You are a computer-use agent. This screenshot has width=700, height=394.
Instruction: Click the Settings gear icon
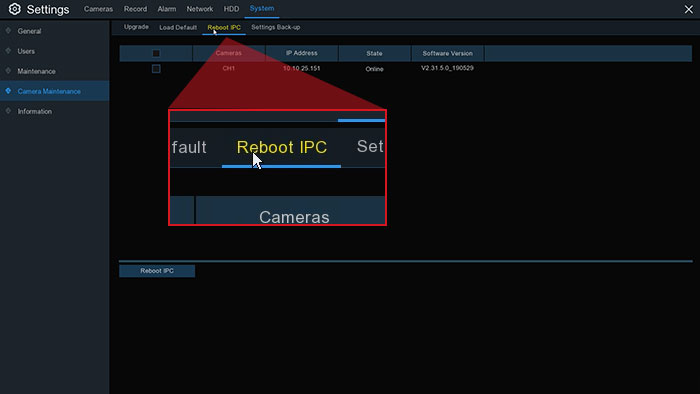click(14, 9)
